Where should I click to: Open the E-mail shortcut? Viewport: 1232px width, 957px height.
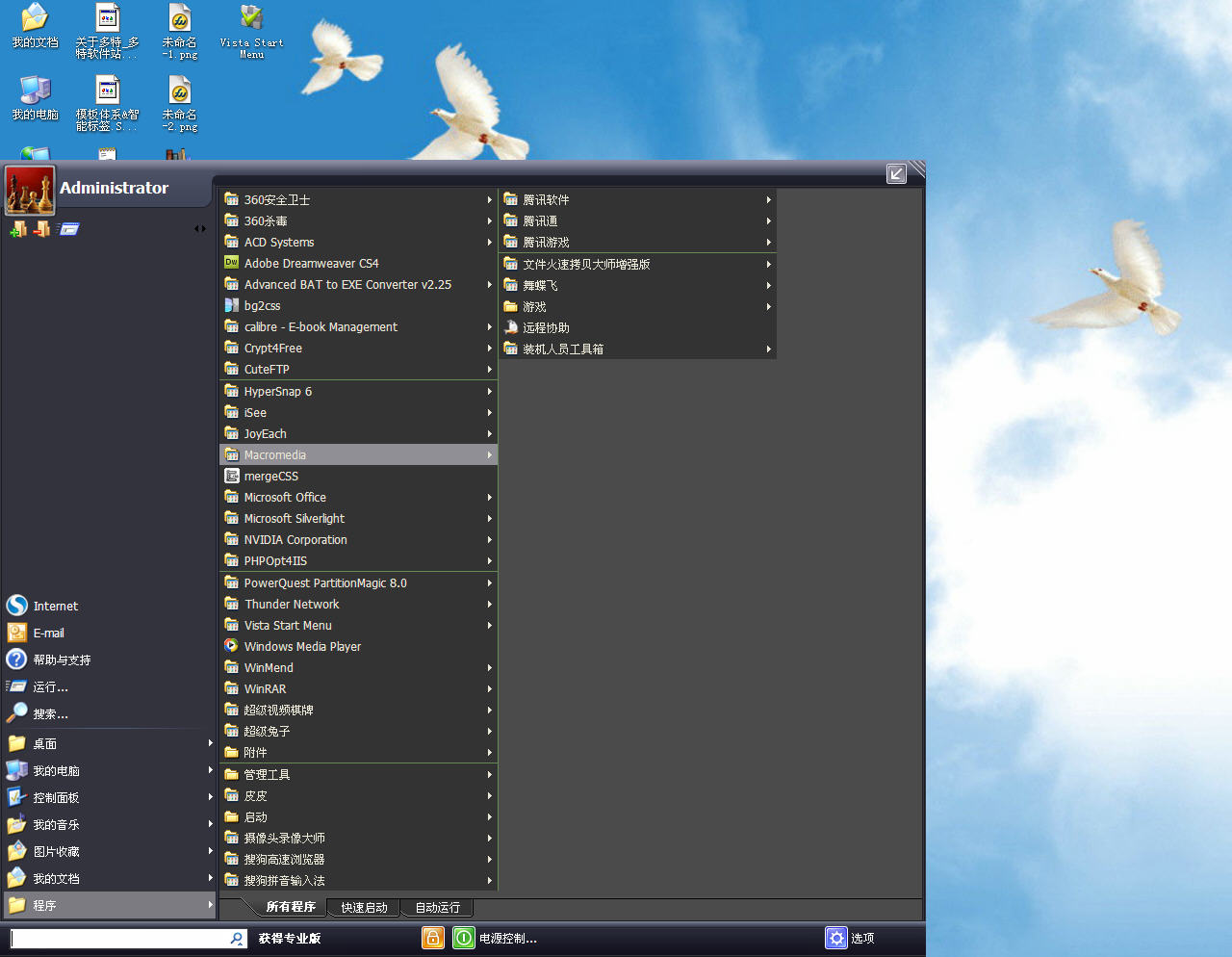coord(109,633)
